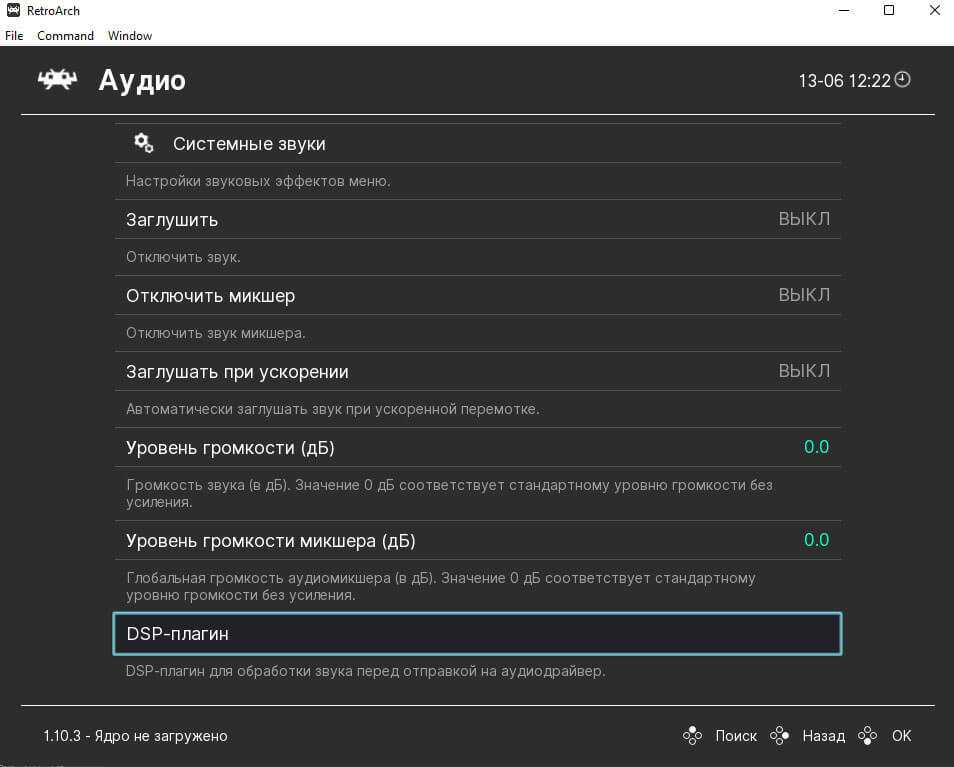Open the Window menu
This screenshot has width=954, height=767.
tap(130, 36)
